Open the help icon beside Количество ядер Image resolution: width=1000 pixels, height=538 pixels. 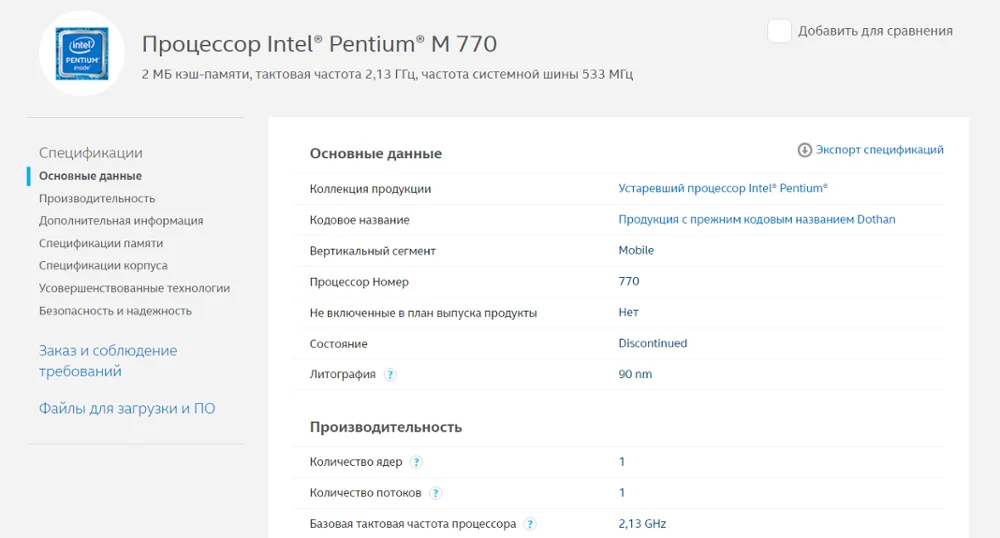[416, 462]
